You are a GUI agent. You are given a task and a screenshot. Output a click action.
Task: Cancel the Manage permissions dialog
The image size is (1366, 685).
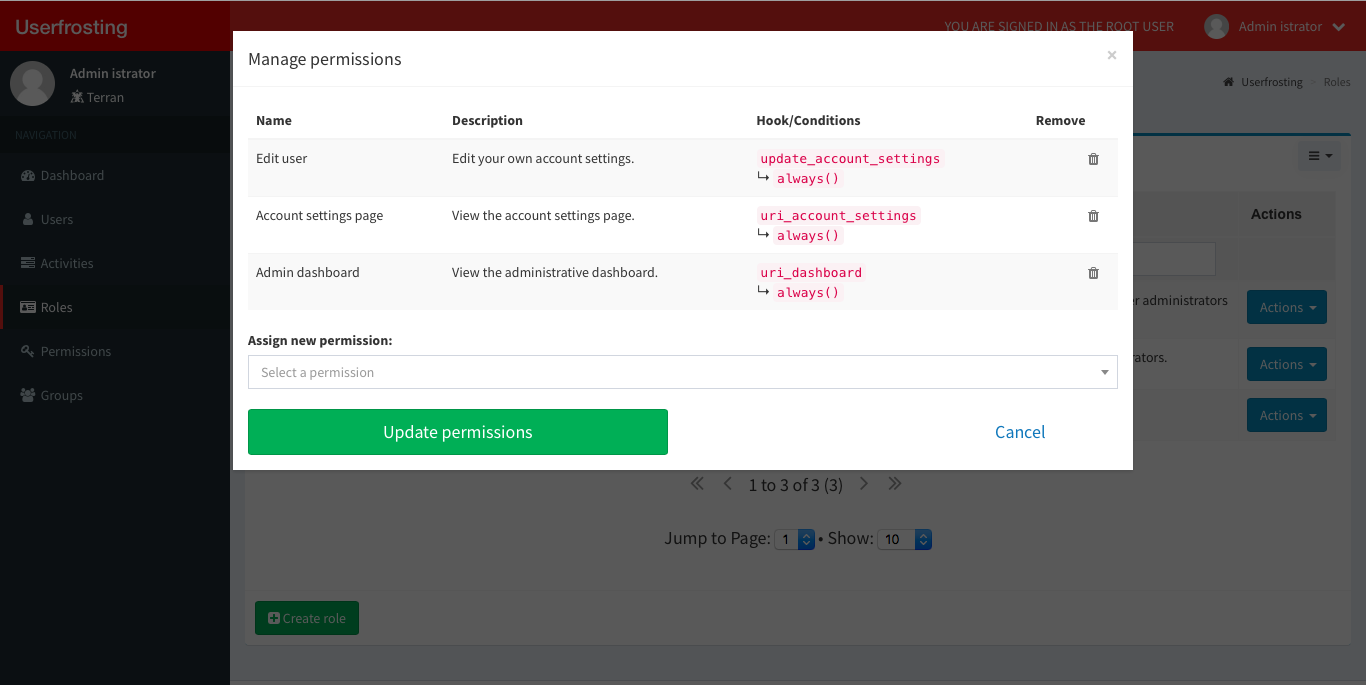pos(1020,432)
